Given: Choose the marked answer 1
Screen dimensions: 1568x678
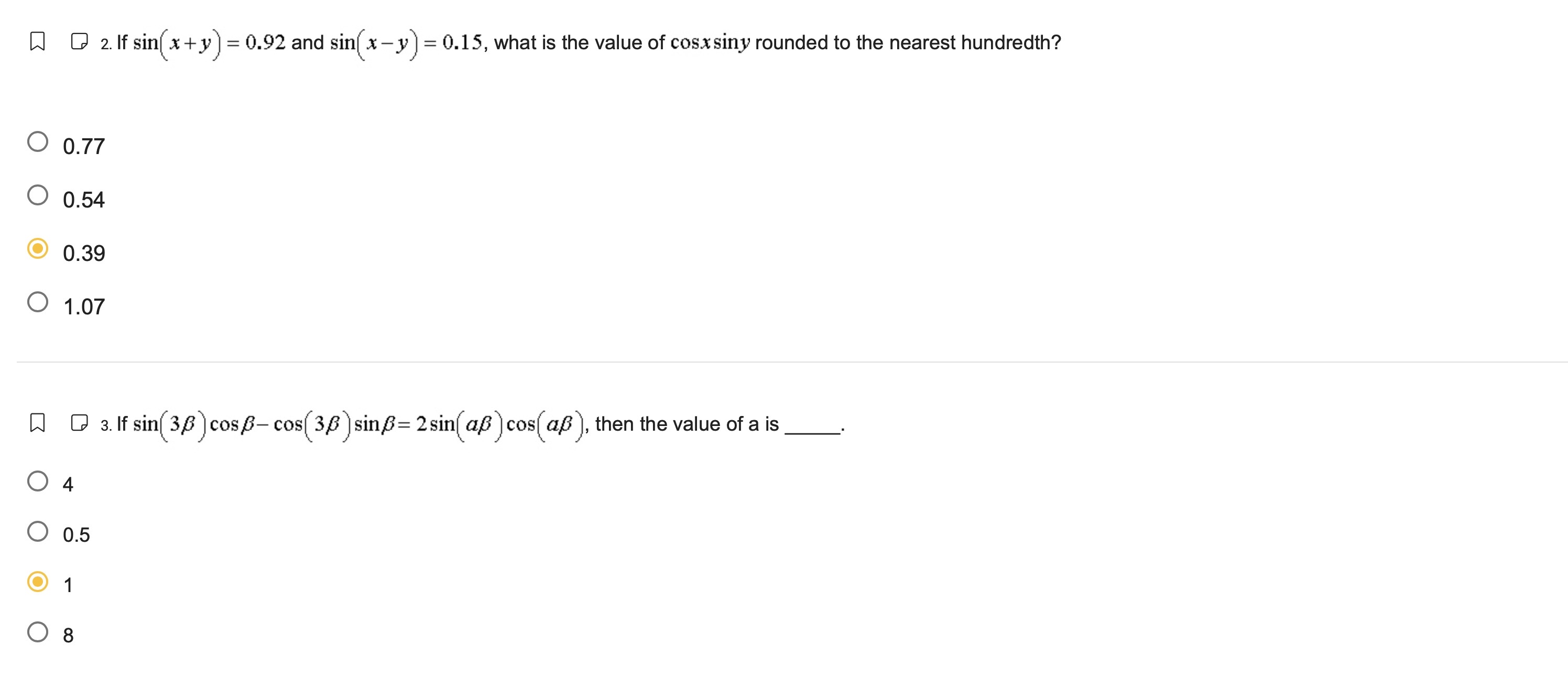Looking at the screenshot, I should point(38,583).
